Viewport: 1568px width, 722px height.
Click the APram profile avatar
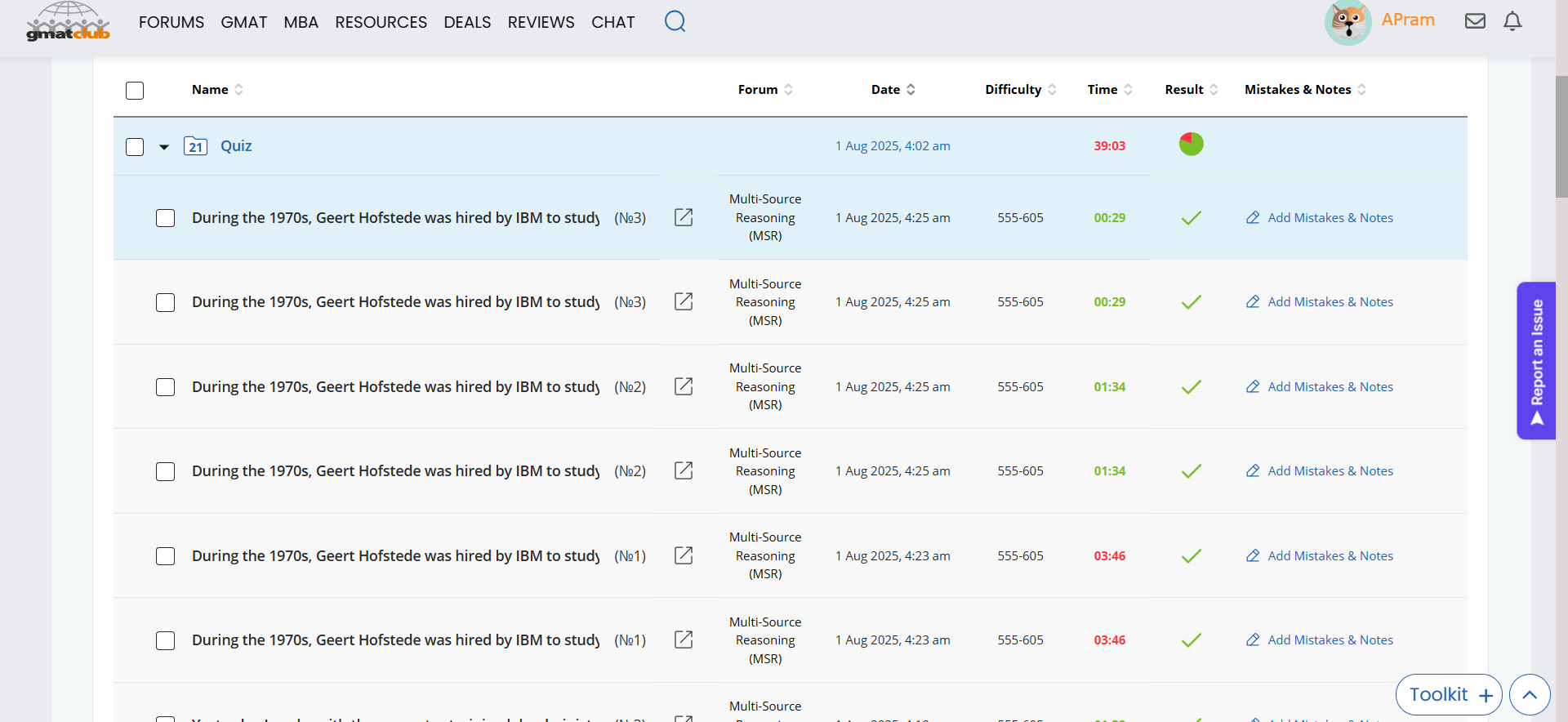[1347, 22]
